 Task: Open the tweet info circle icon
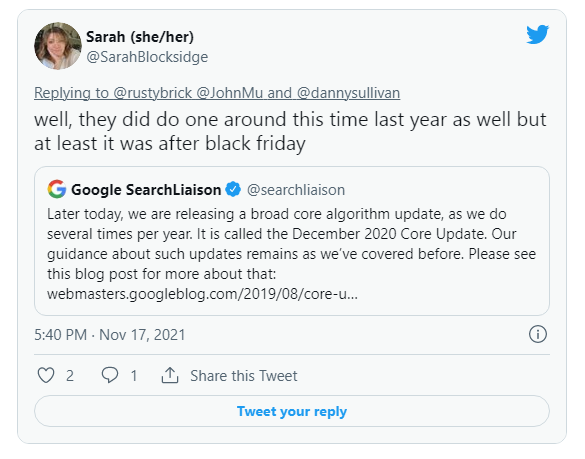538,334
